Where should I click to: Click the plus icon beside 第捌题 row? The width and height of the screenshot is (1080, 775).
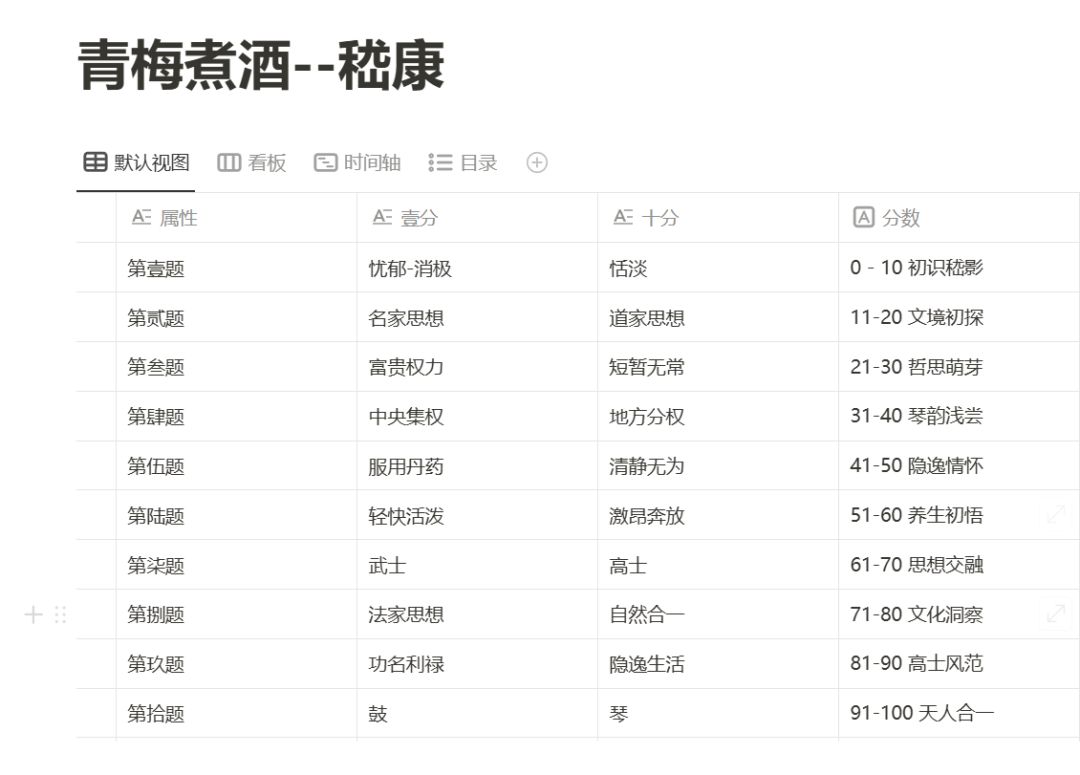33,614
